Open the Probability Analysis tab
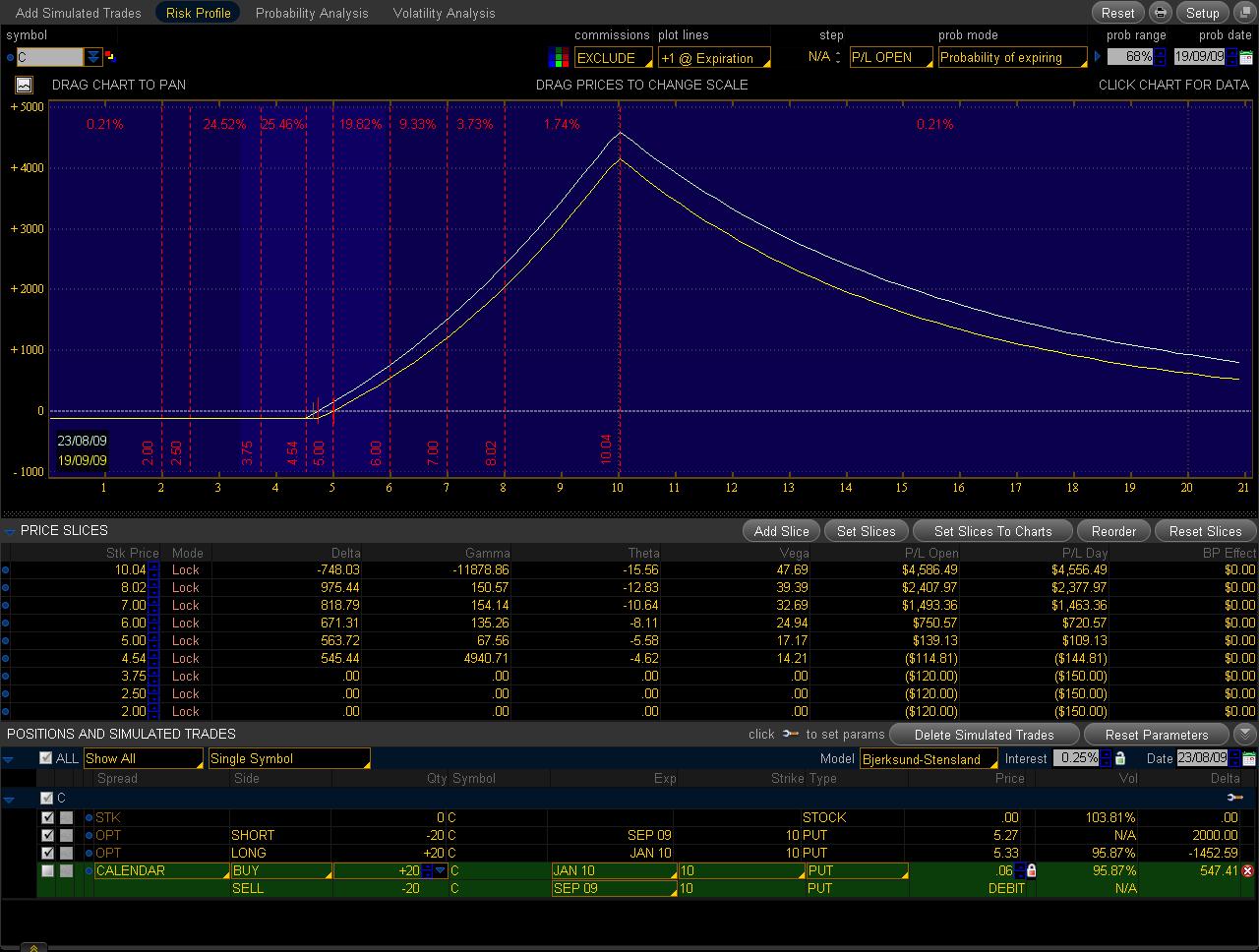 click(x=312, y=13)
